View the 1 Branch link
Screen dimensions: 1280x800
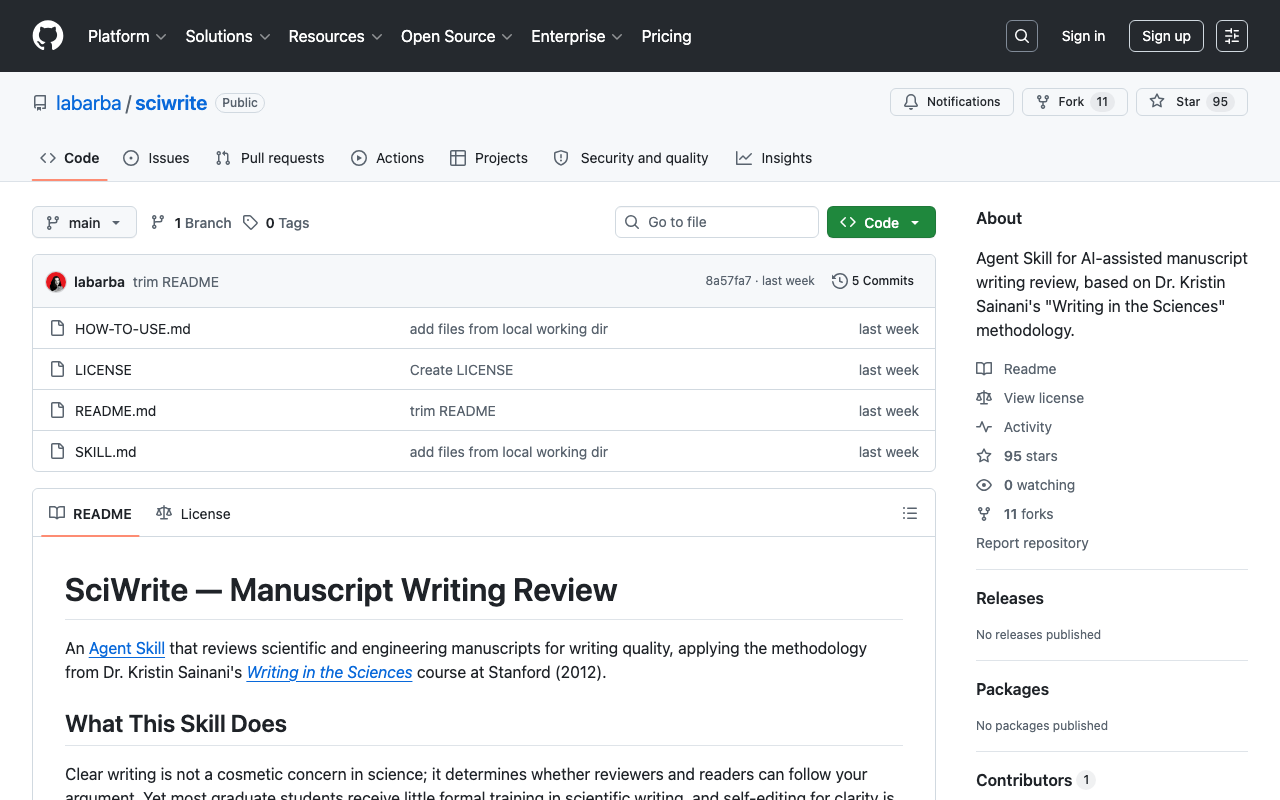[x=190, y=223]
